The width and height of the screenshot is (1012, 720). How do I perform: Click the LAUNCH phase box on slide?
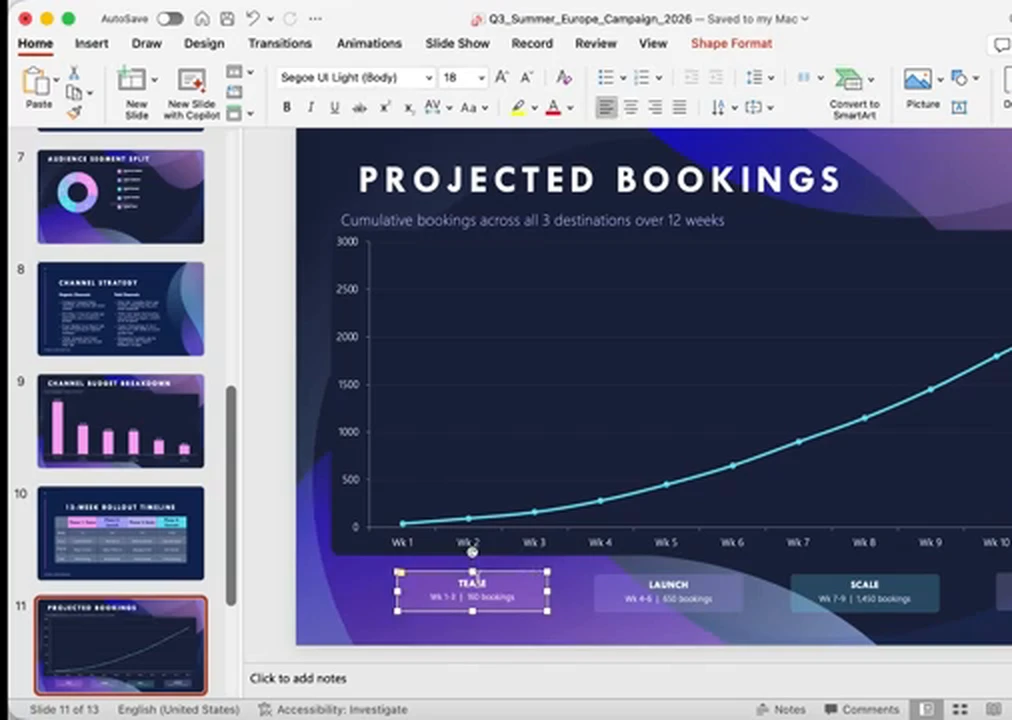coord(669,592)
